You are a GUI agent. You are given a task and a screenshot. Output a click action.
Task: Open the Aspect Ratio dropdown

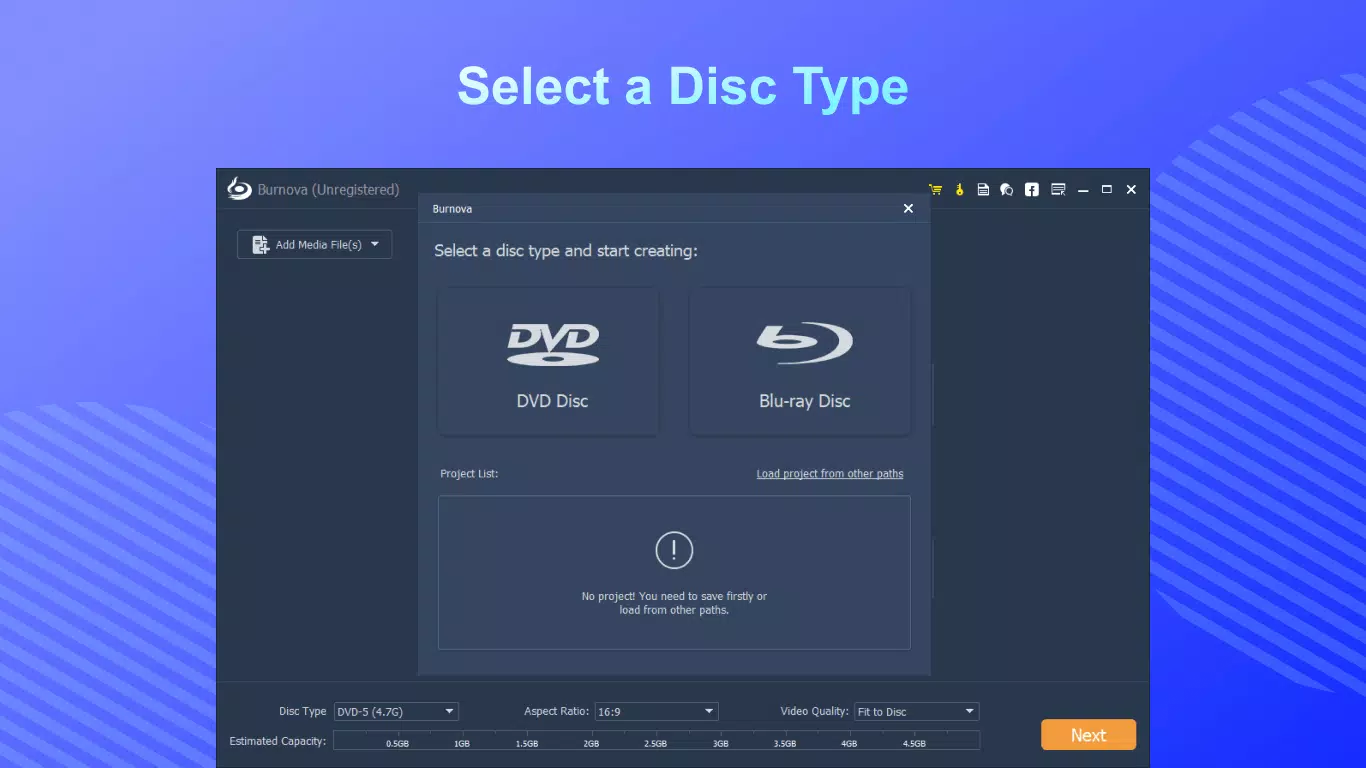(656, 712)
